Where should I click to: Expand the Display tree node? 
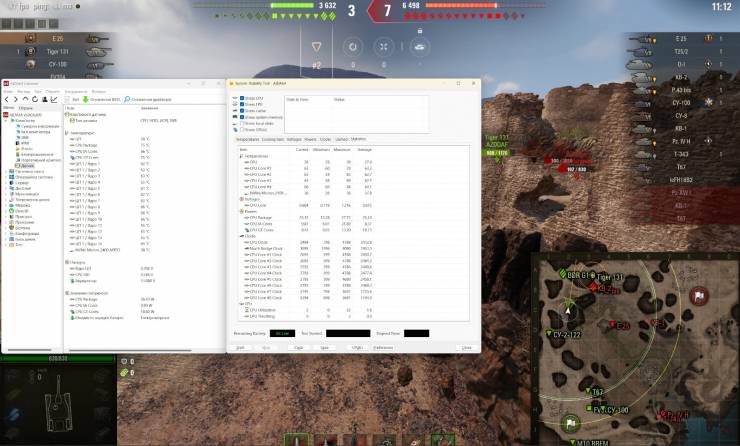6,188
